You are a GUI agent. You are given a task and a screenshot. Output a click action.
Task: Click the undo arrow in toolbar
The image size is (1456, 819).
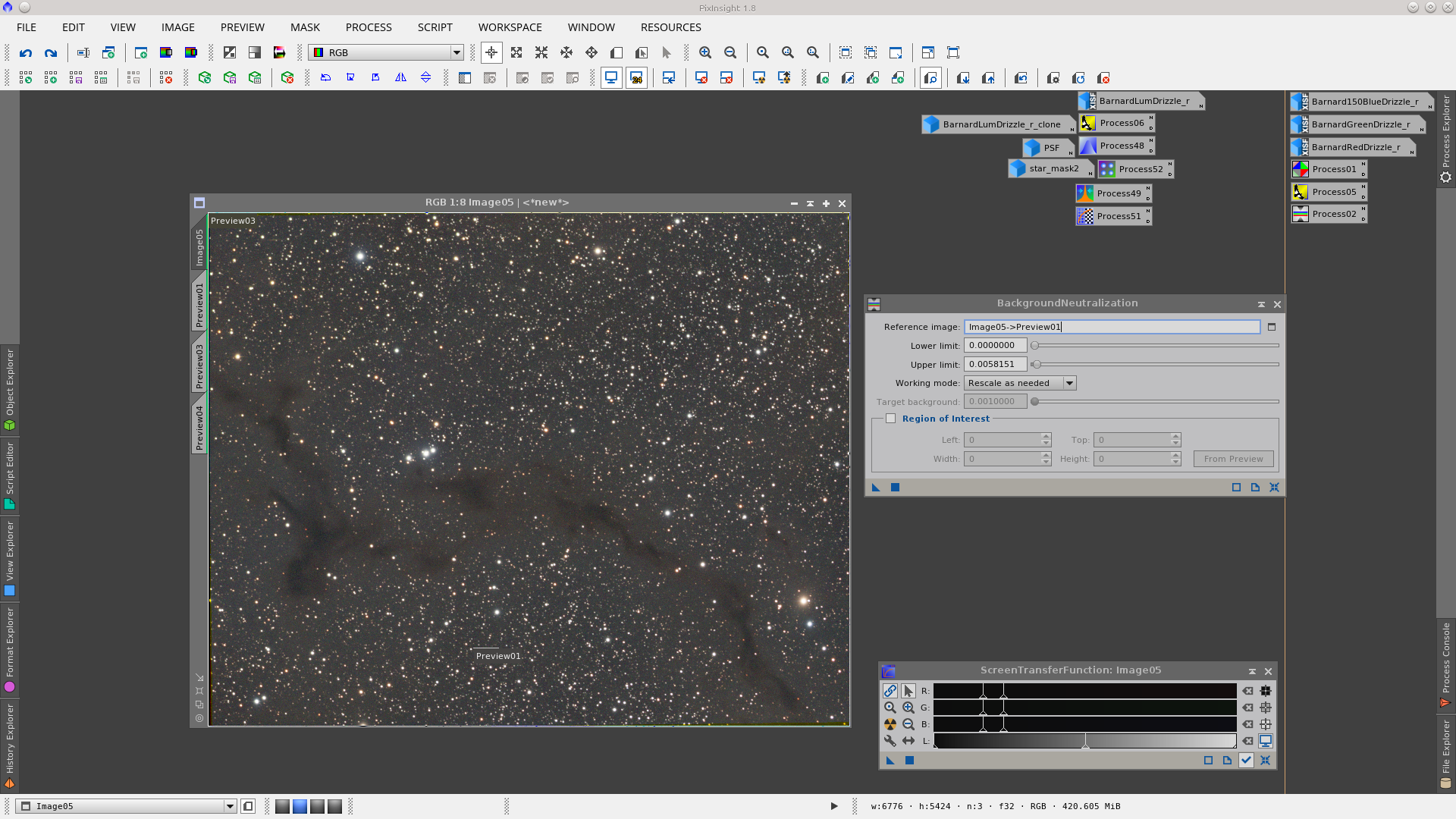[26, 52]
